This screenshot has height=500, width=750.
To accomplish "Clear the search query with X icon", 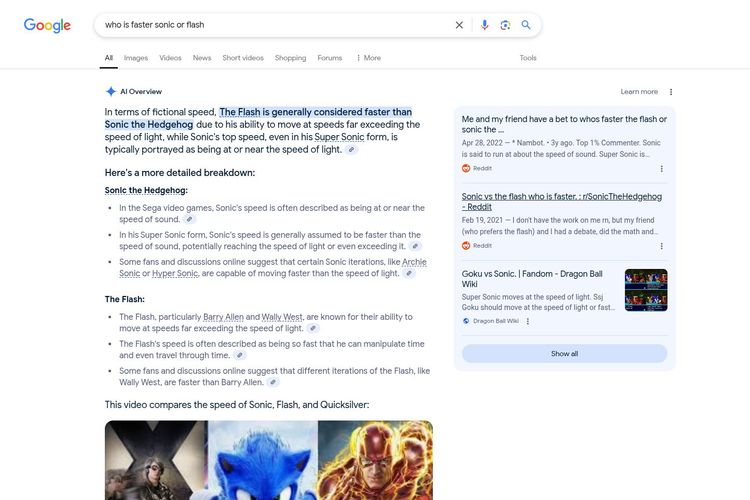I will click(459, 25).
